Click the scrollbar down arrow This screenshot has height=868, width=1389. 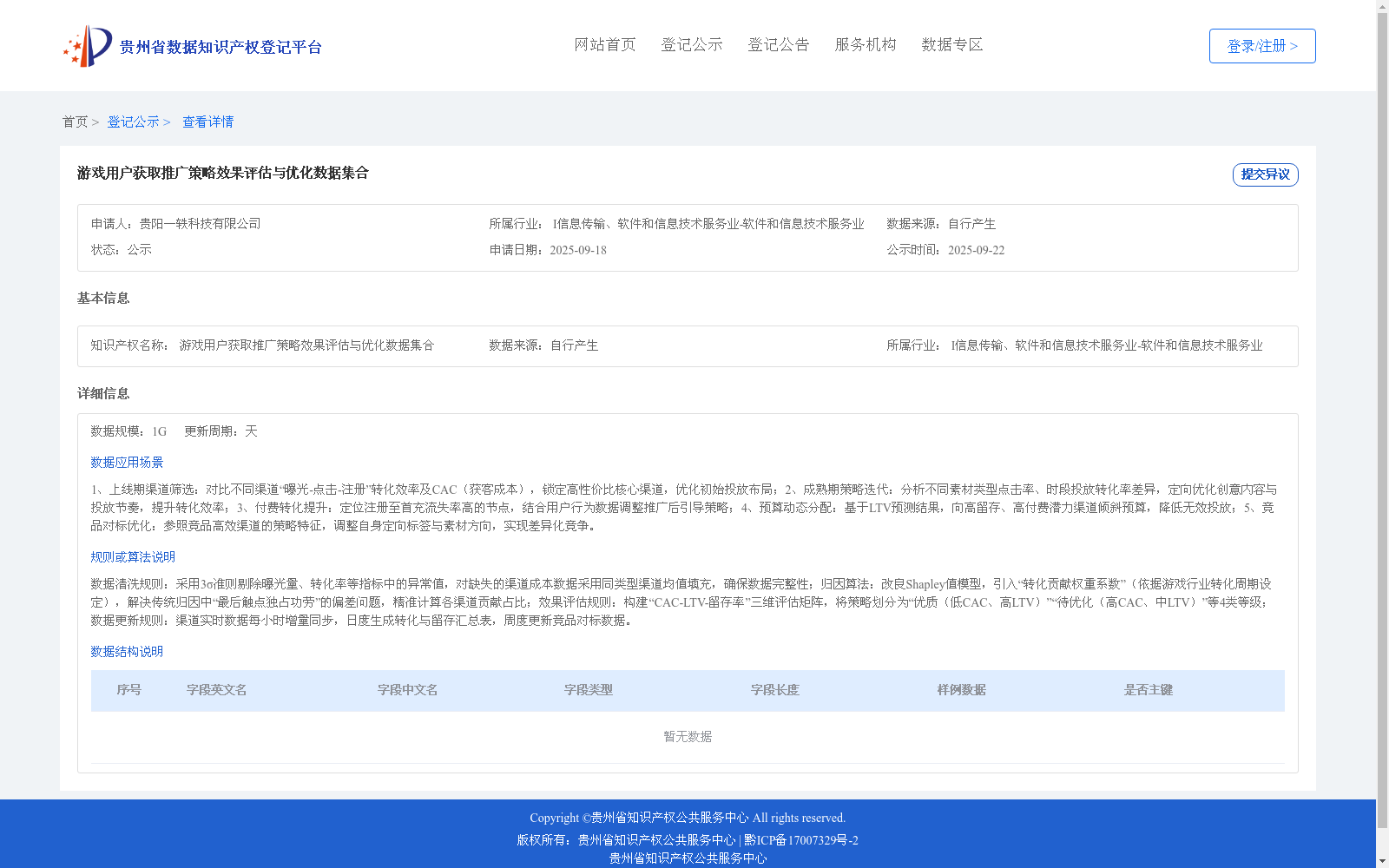point(1382,862)
